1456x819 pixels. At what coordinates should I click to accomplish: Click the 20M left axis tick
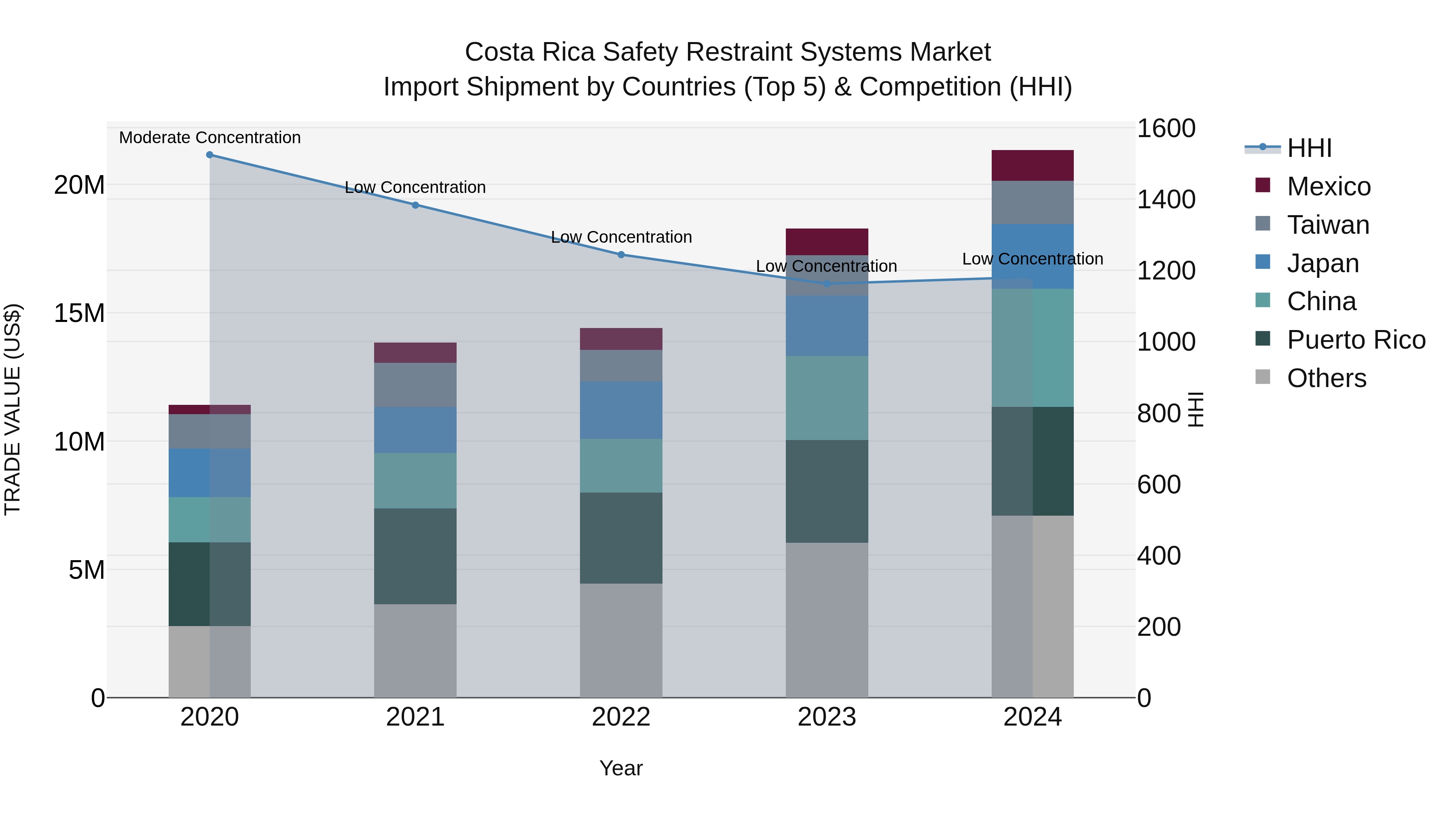pyautogui.click(x=79, y=185)
